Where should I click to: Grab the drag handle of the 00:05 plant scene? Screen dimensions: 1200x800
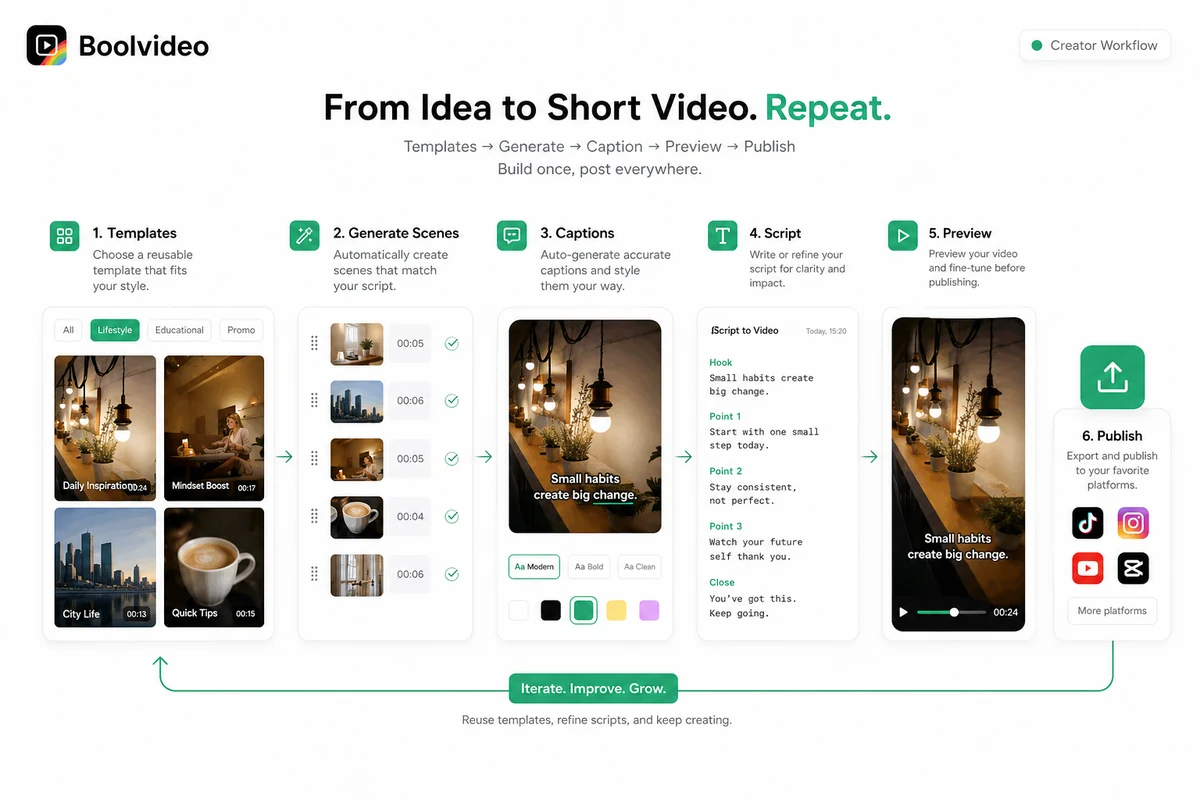click(314, 343)
